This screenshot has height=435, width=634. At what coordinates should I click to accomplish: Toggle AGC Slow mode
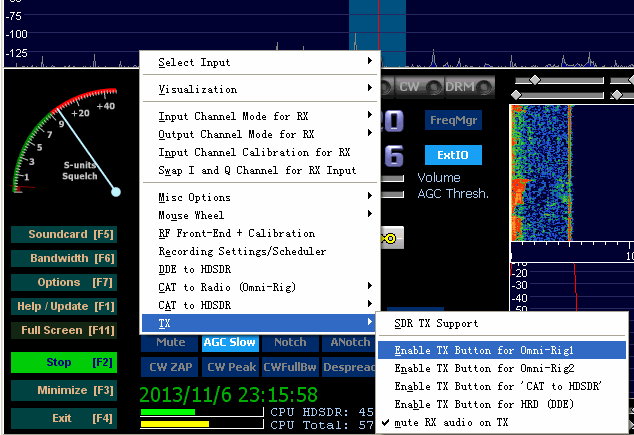point(230,342)
